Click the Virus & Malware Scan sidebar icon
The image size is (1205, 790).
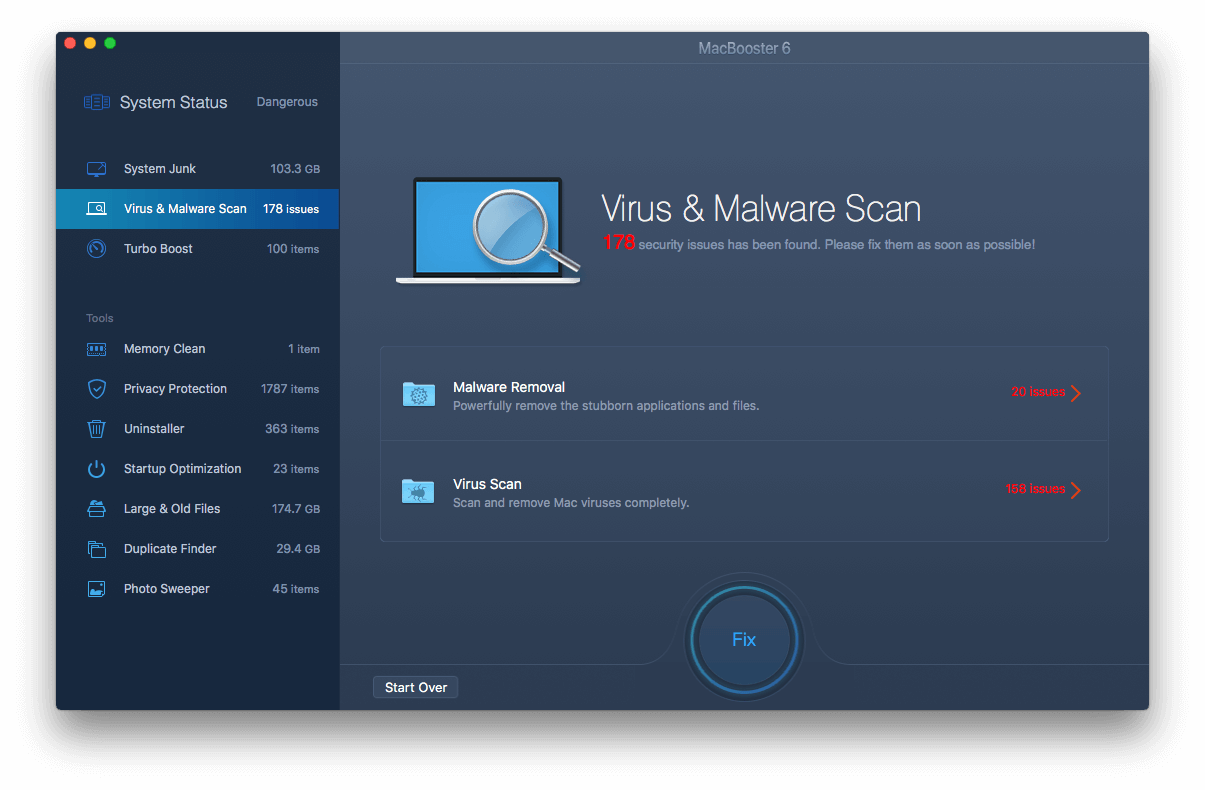pos(97,209)
